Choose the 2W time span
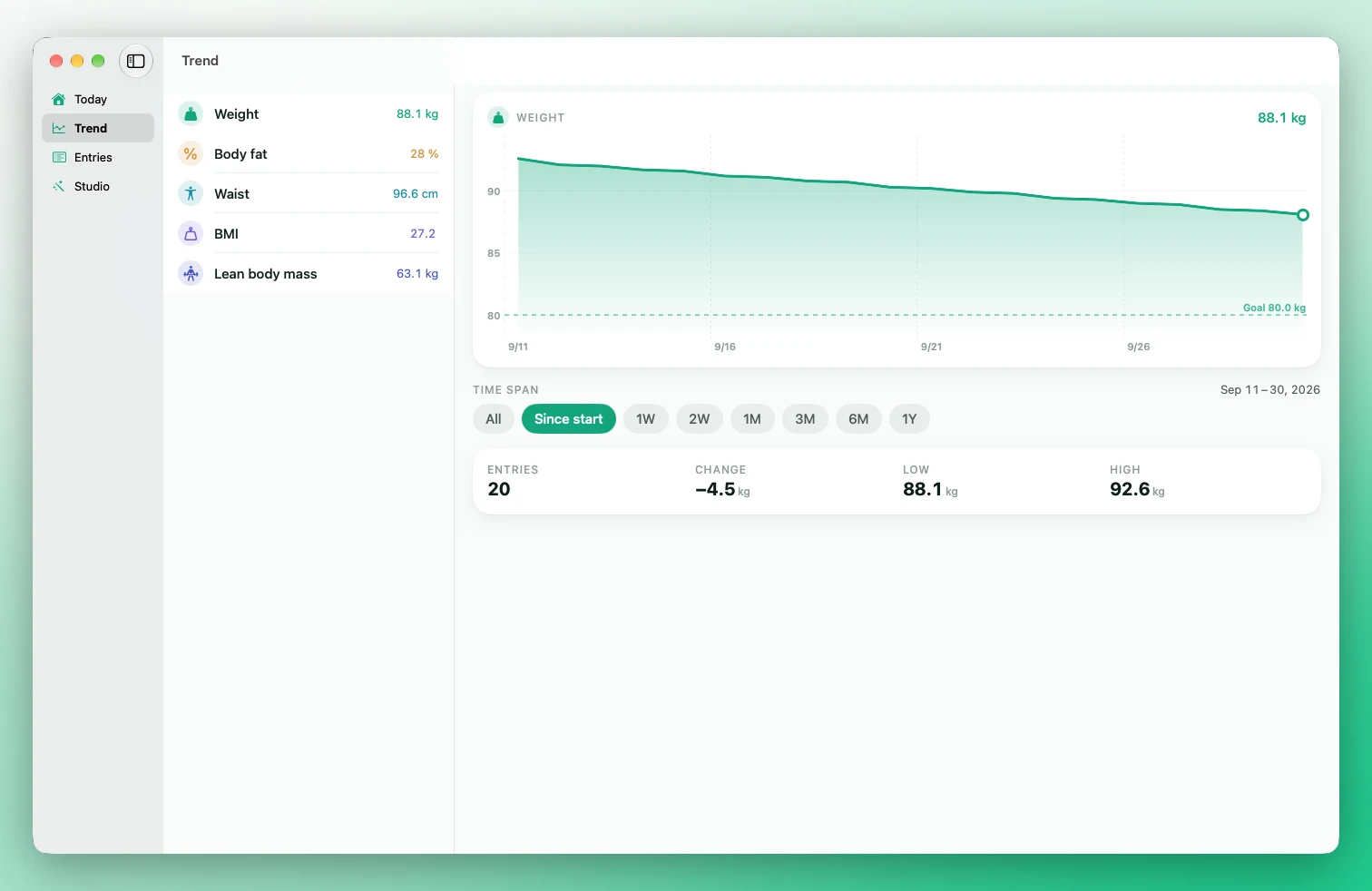1372x891 pixels. 700,419
